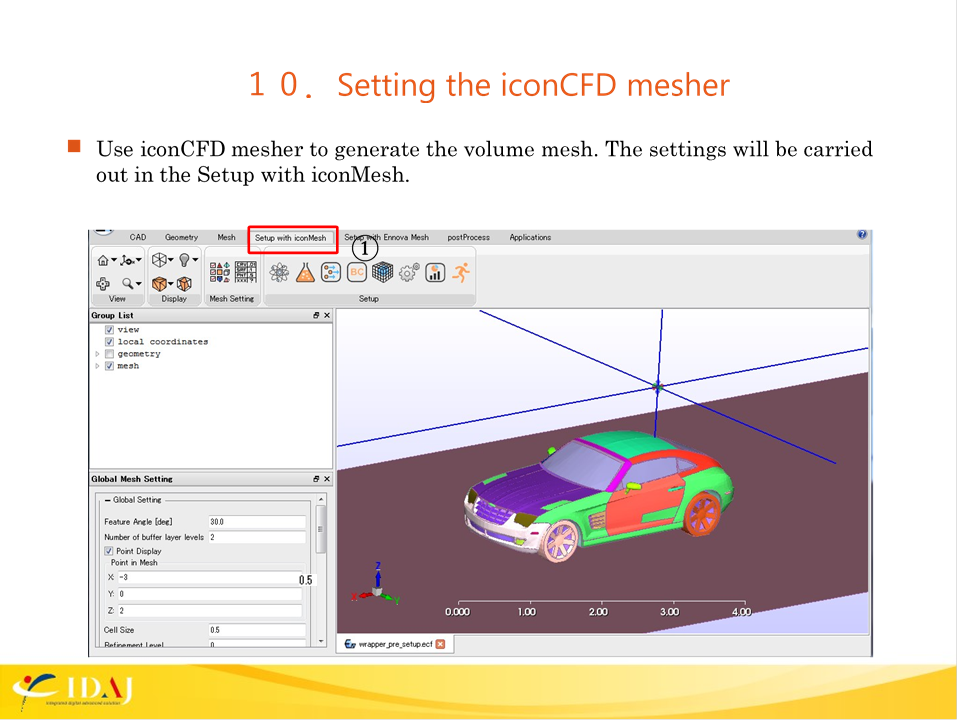Viewport: 961px width, 720px height.
Task: Click the orange running man icon
Action: click(x=461, y=272)
